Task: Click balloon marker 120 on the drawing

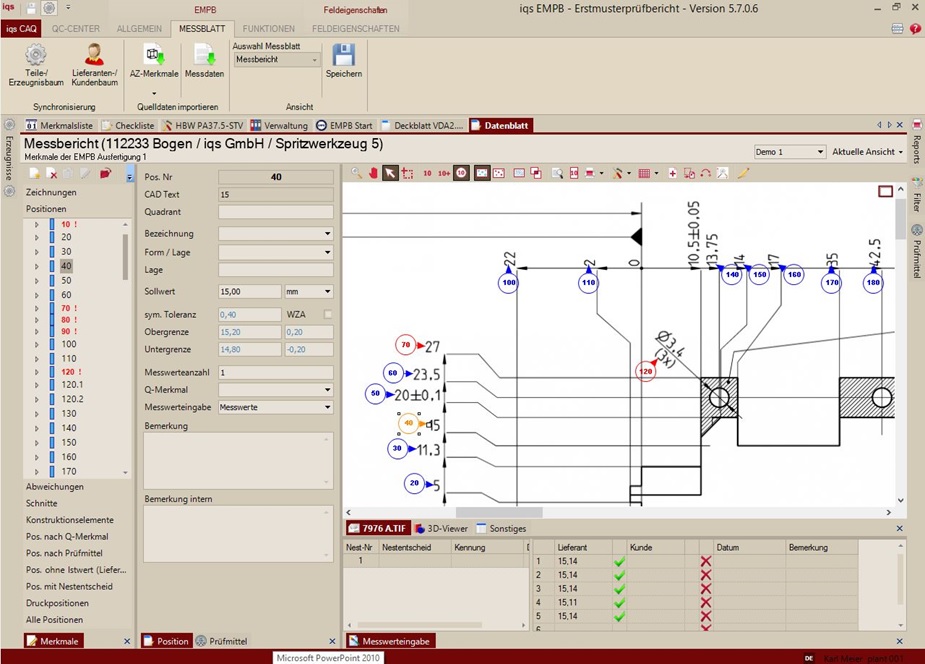Action: point(646,372)
